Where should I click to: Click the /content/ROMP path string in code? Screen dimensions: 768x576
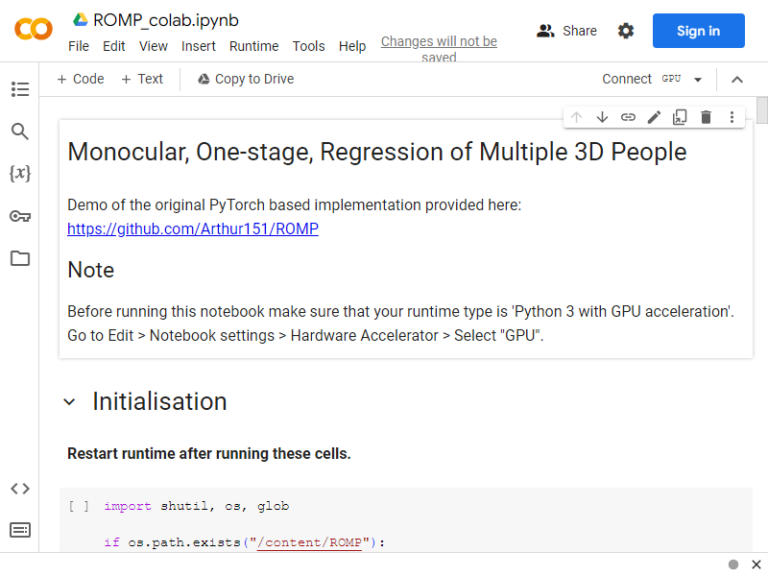coord(310,543)
